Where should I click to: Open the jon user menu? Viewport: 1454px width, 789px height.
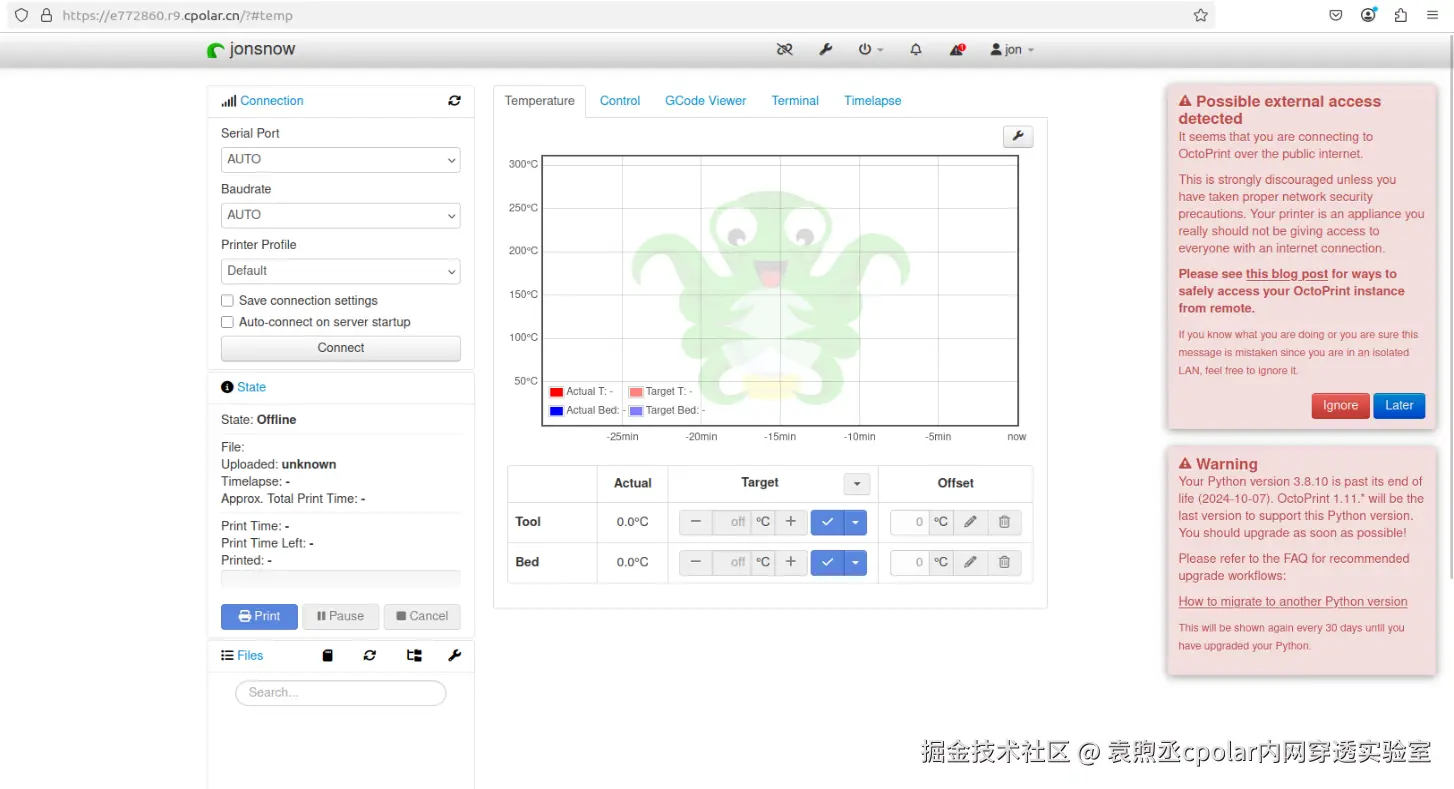(x=1012, y=49)
